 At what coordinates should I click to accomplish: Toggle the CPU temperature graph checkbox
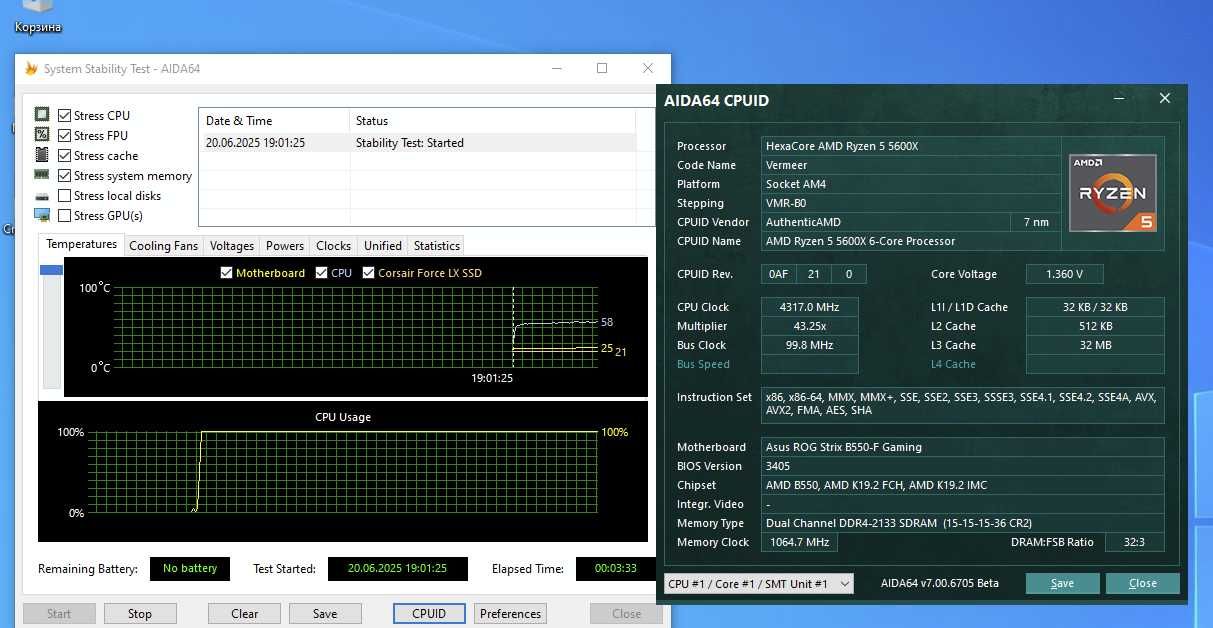(321, 273)
